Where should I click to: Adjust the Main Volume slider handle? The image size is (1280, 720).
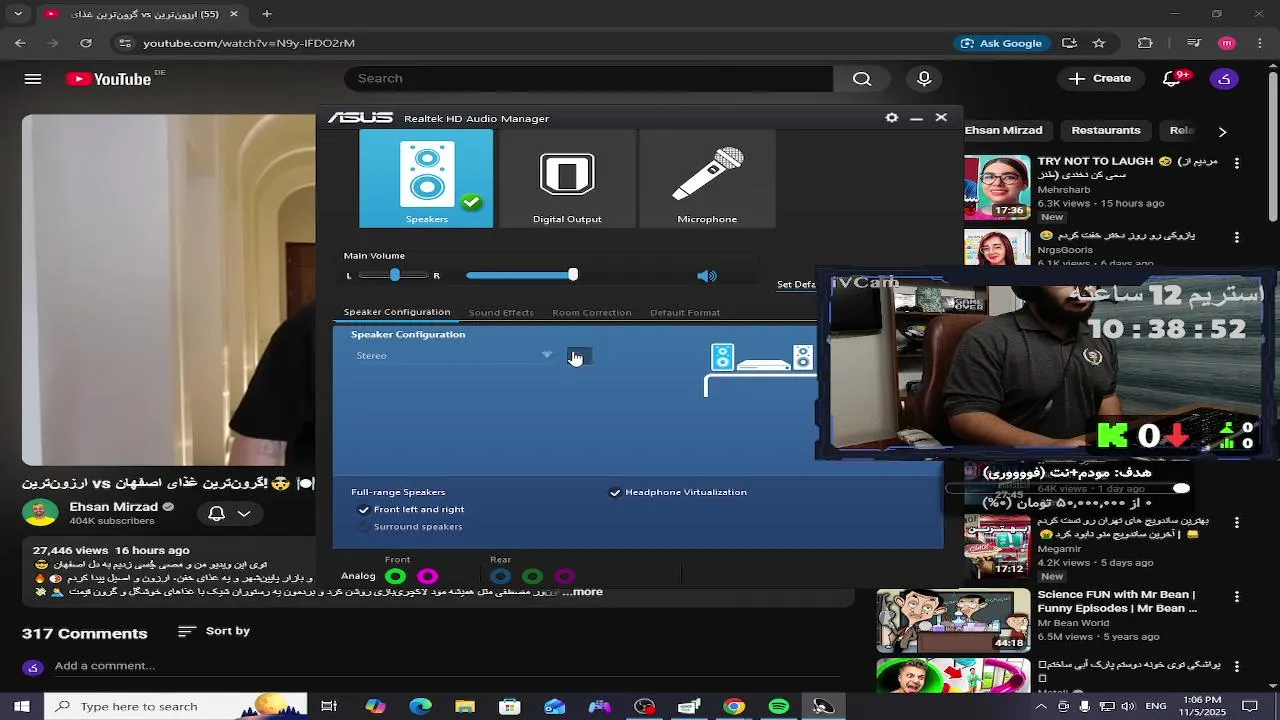[572, 275]
